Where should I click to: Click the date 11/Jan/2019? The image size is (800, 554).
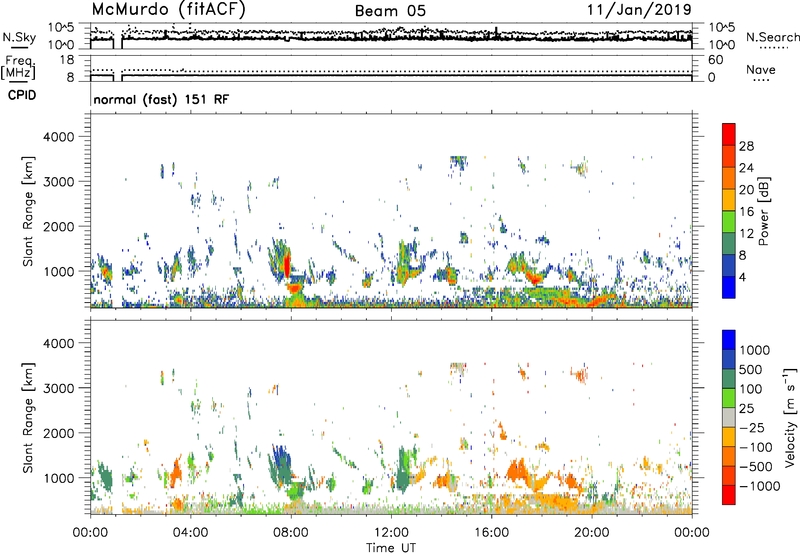[x=639, y=9]
